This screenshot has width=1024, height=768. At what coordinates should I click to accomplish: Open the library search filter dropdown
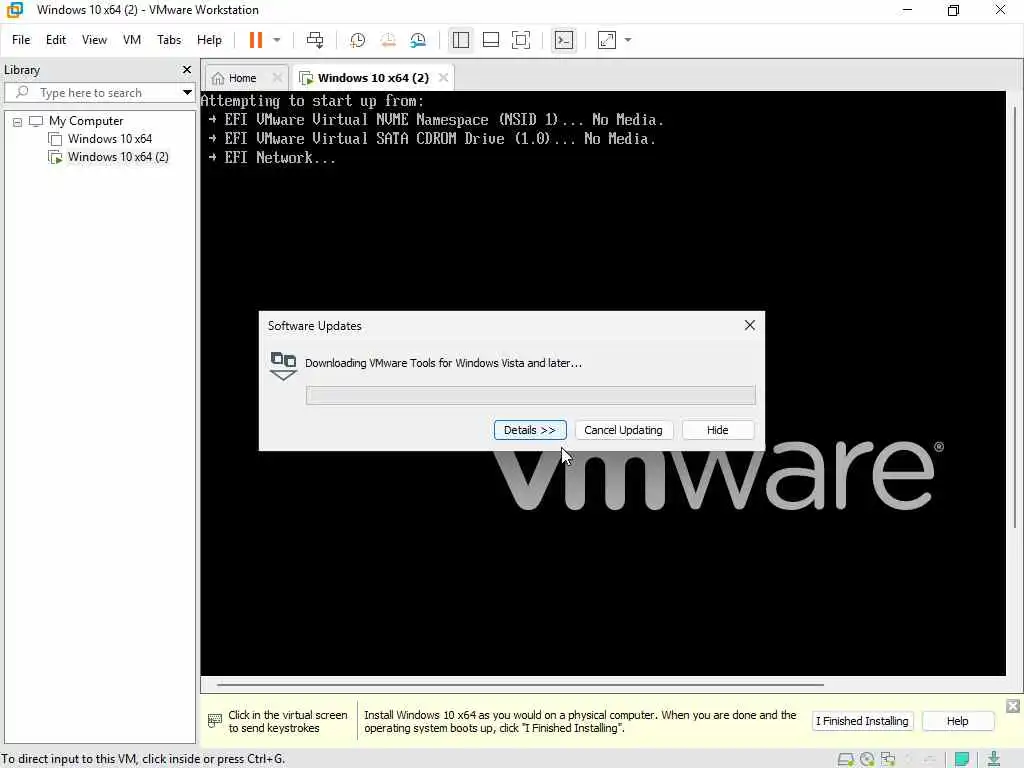click(187, 93)
